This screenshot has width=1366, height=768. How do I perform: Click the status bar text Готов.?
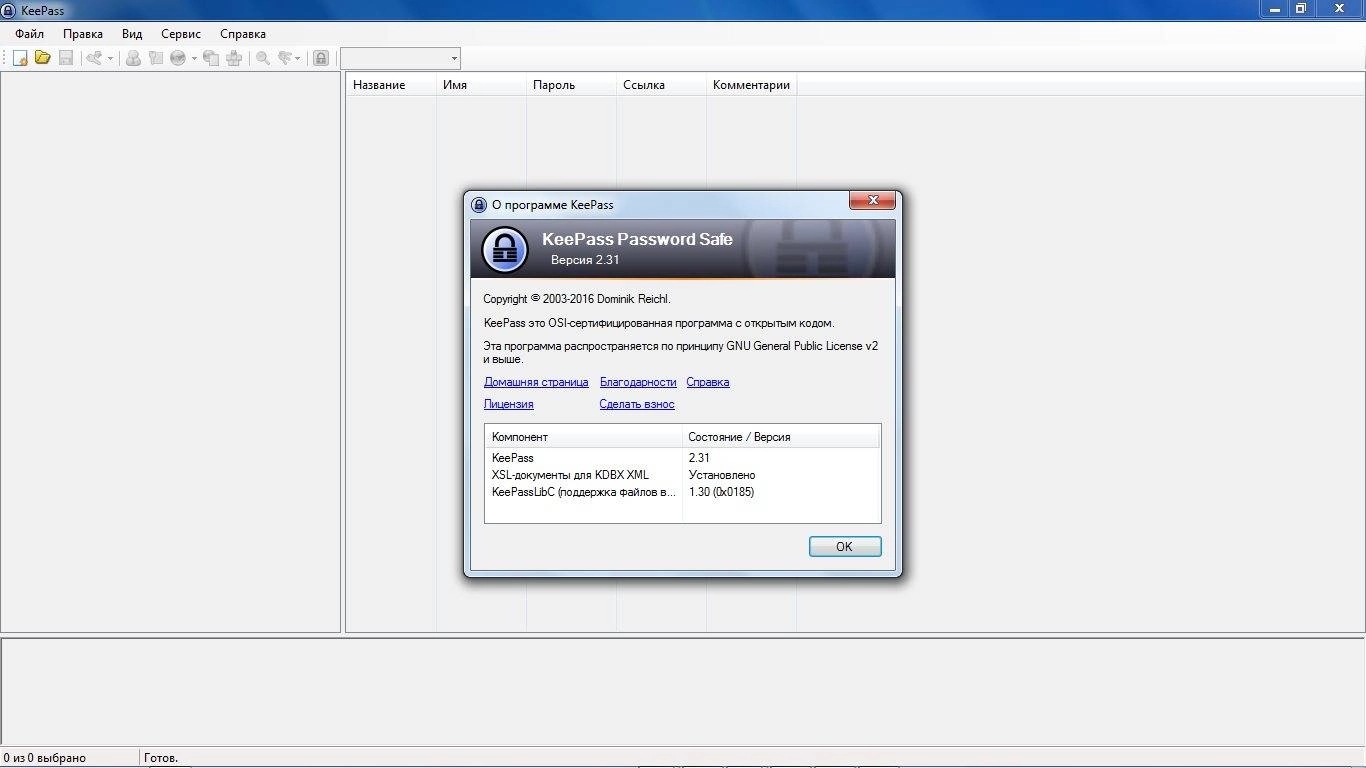coord(161,758)
